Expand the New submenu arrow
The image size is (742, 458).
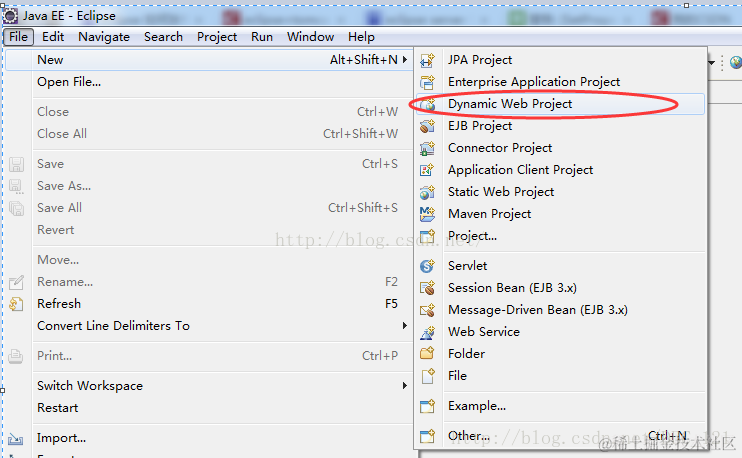[x=405, y=60]
